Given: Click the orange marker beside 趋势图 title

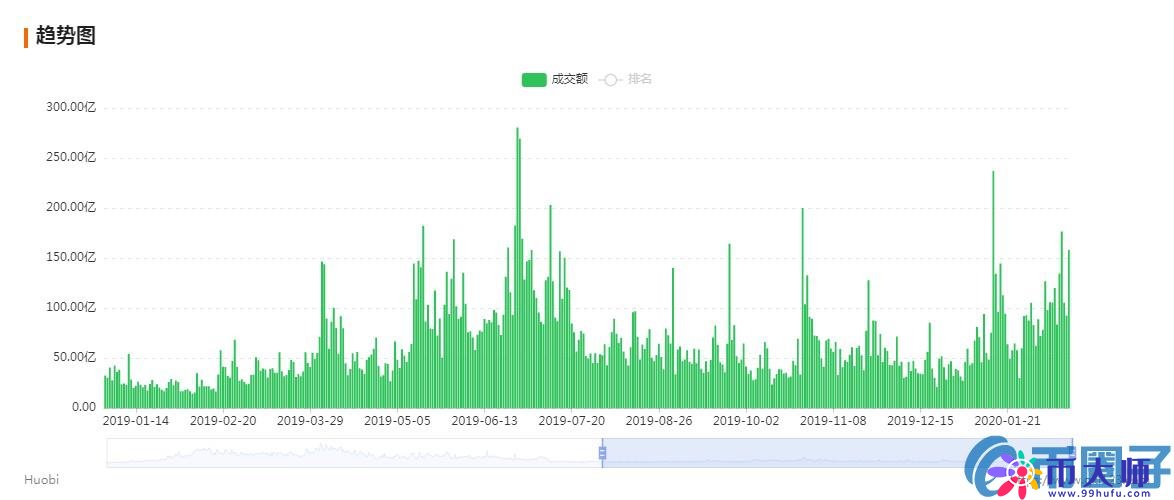Looking at the screenshot, I should tap(26, 37).
